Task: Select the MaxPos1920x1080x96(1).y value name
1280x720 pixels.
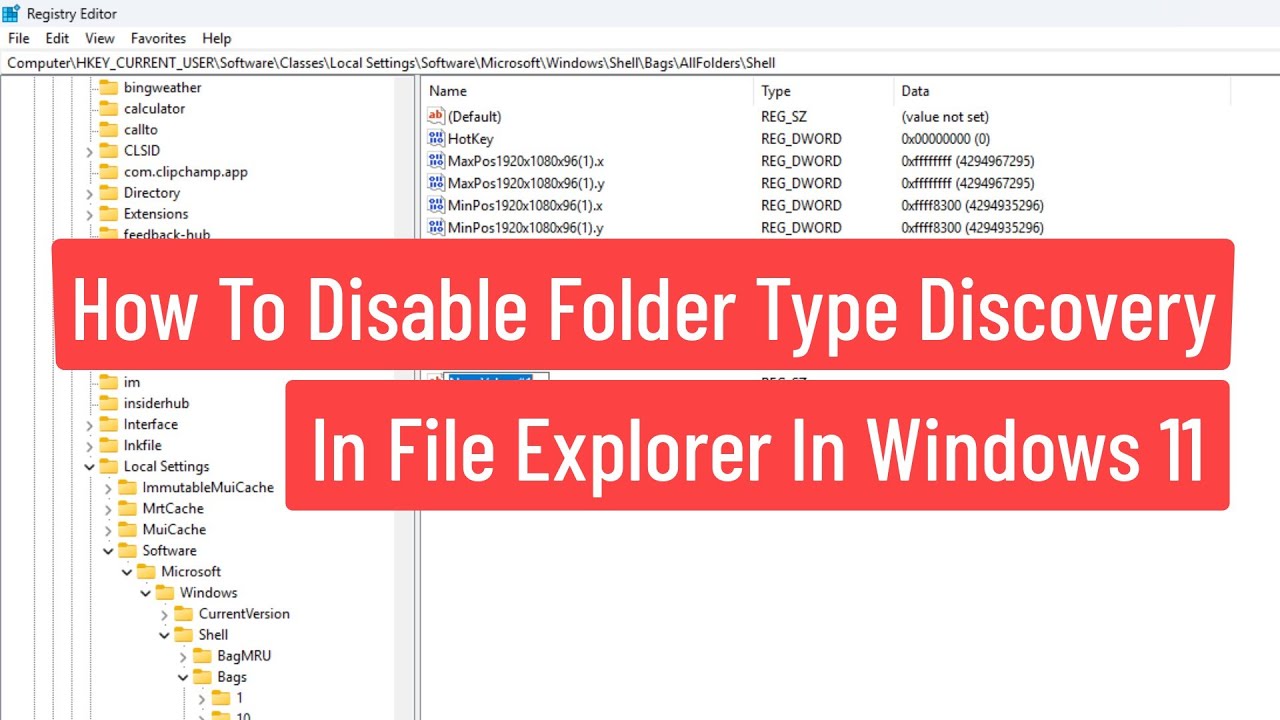Action: point(525,183)
